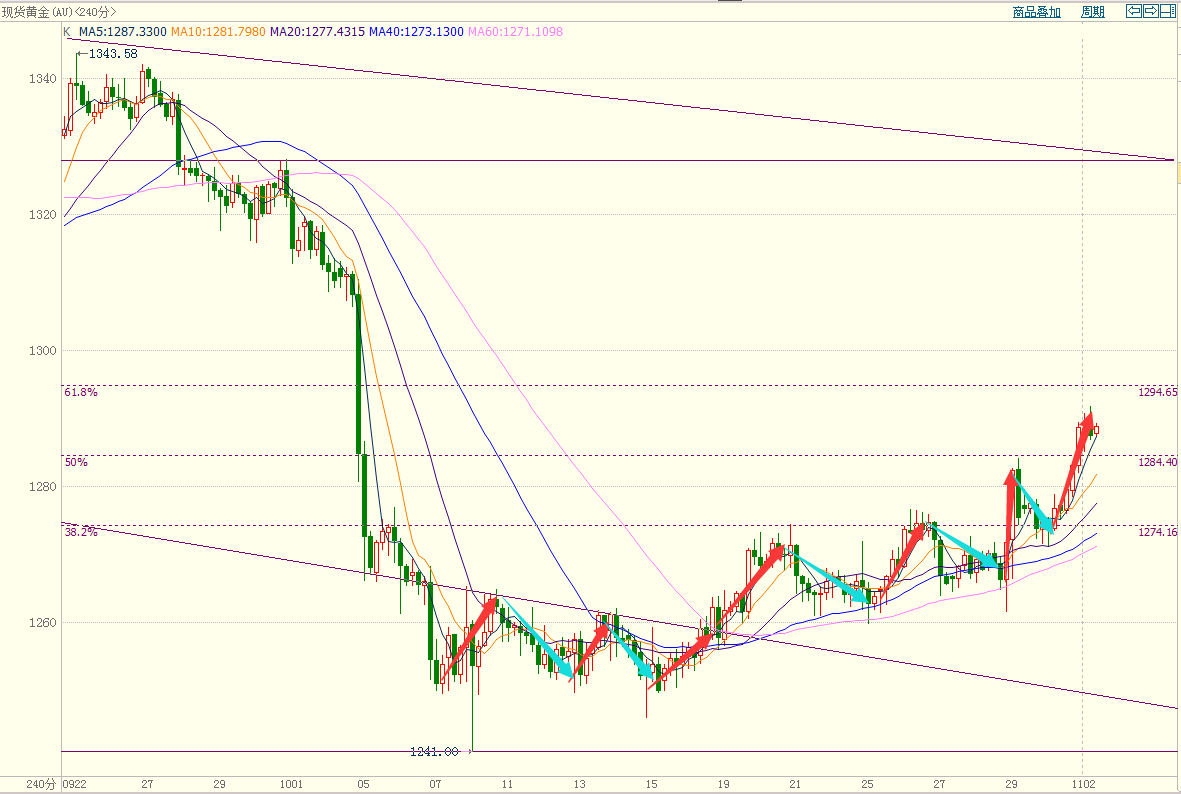Click the 240分 period label at bottom-left
The width and height of the screenshot is (1181, 794).
click(x=41, y=784)
